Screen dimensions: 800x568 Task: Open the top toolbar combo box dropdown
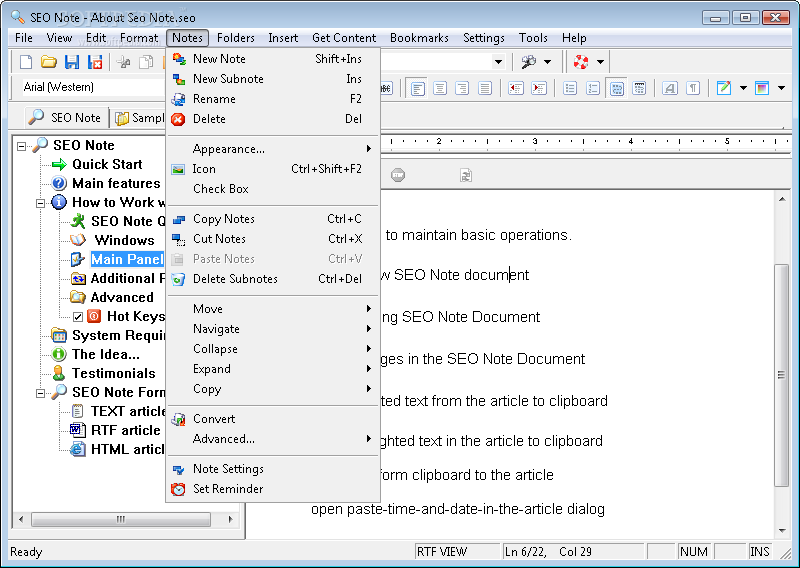point(498,62)
